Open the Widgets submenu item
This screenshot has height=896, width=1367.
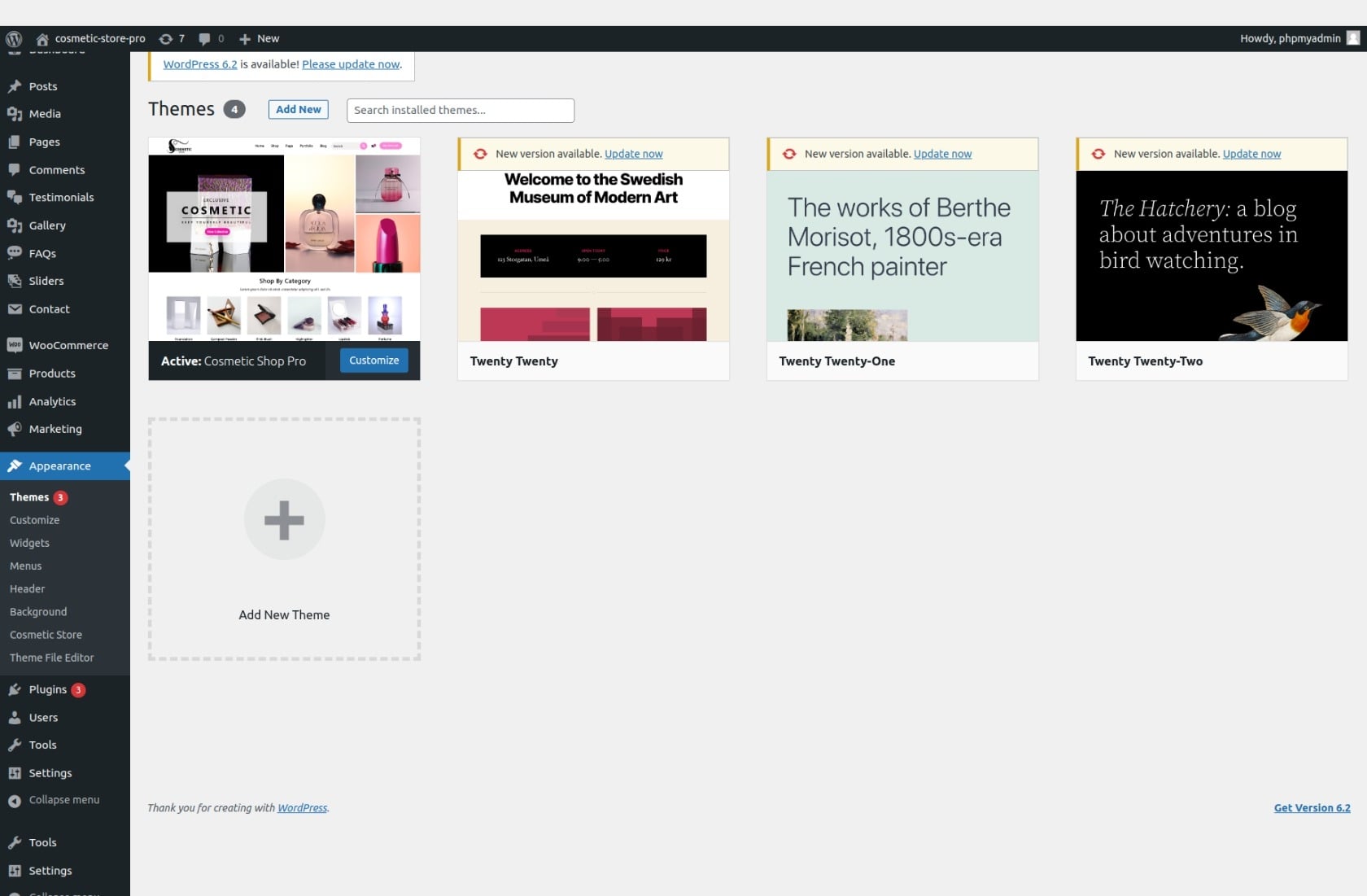(x=29, y=543)
